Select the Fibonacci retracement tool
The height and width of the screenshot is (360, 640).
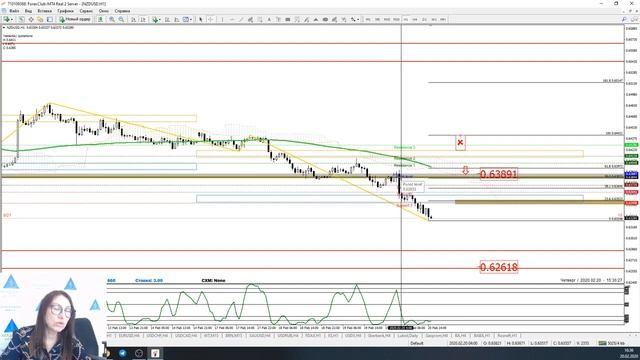coord(260,19)
